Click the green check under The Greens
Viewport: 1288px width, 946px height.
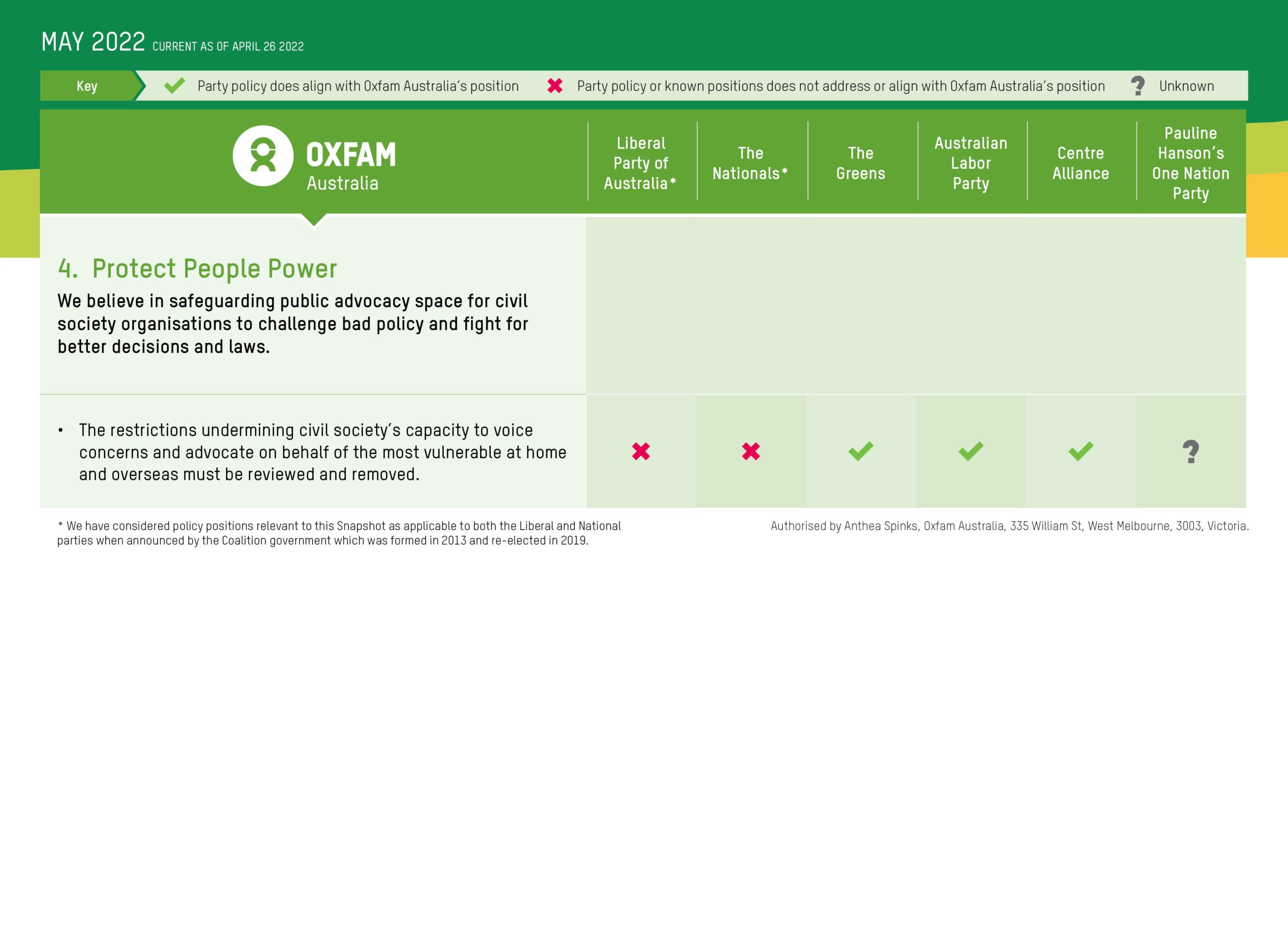pyautogui.click(x=860, y=451)
